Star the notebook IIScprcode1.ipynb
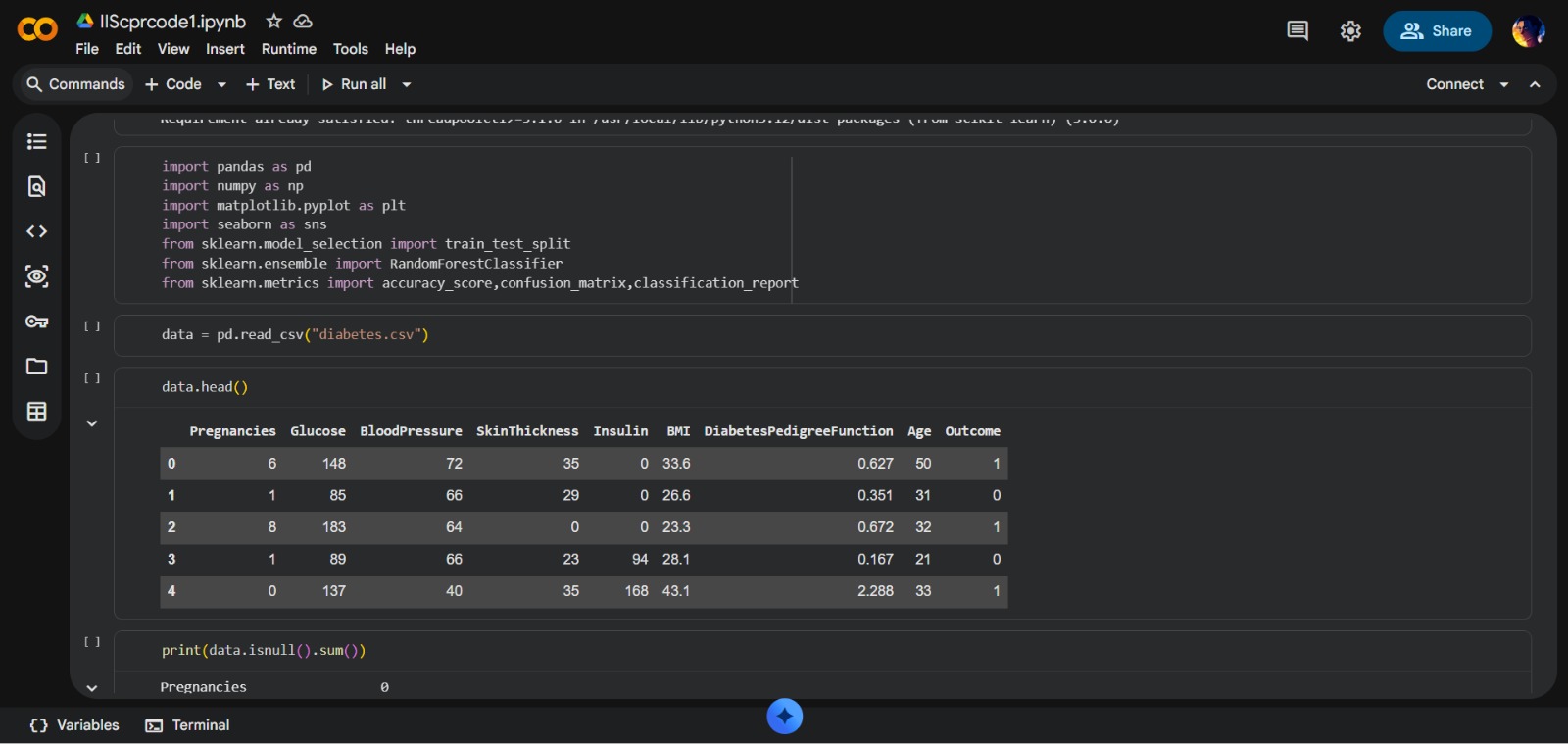 (274, 22)
